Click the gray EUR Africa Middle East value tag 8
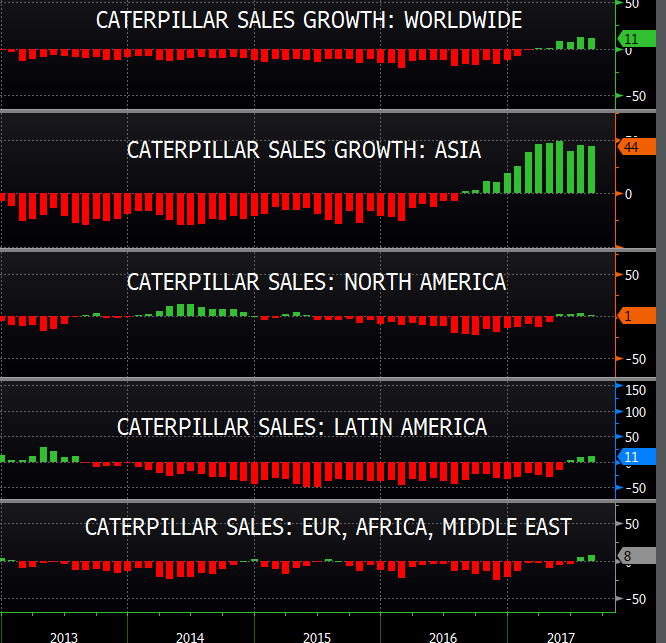Image resolution: width=666 pixels, height=643 pixels. pyautogui.click(x=637, y=556)
